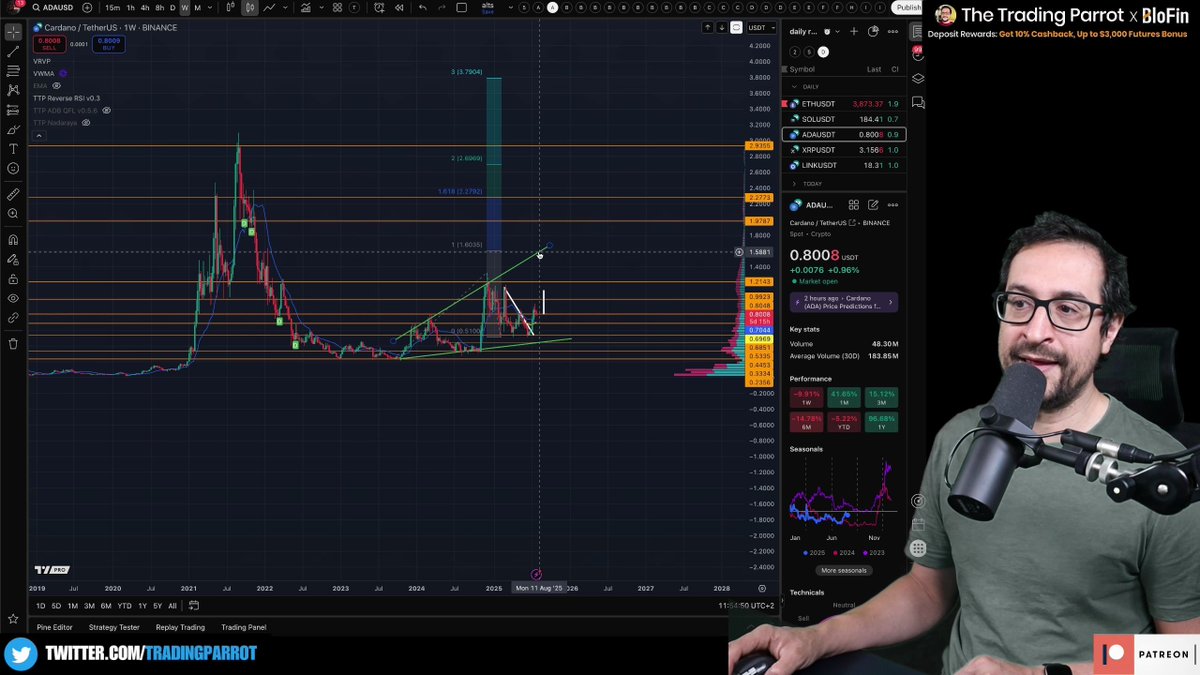This screenshot has width=1200, height=675.
Task: Toggle hide all drawings eye icon
Action: [x=13, y=298]
